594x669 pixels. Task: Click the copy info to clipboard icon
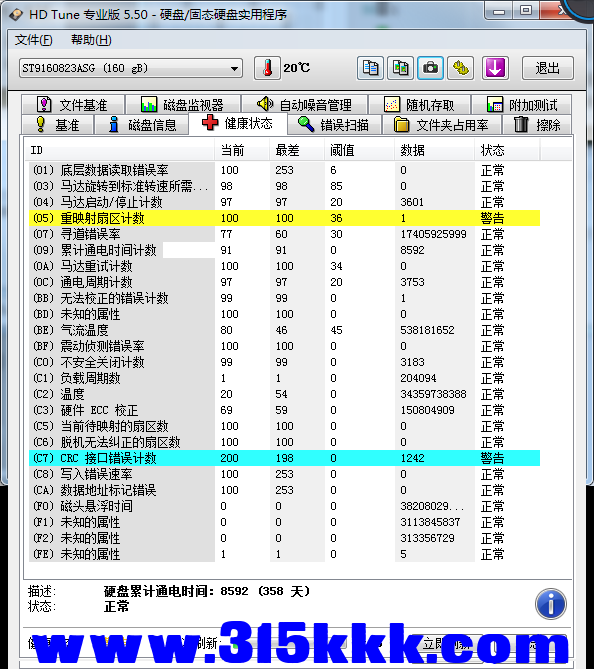tap(370, 68)
